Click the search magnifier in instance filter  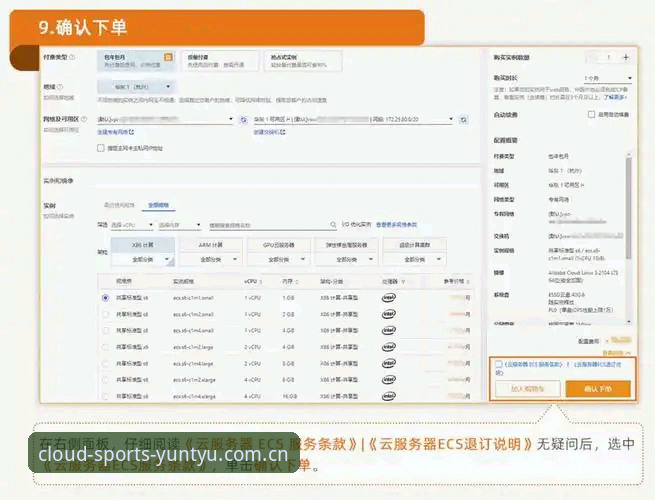click(x=333, y=225)
